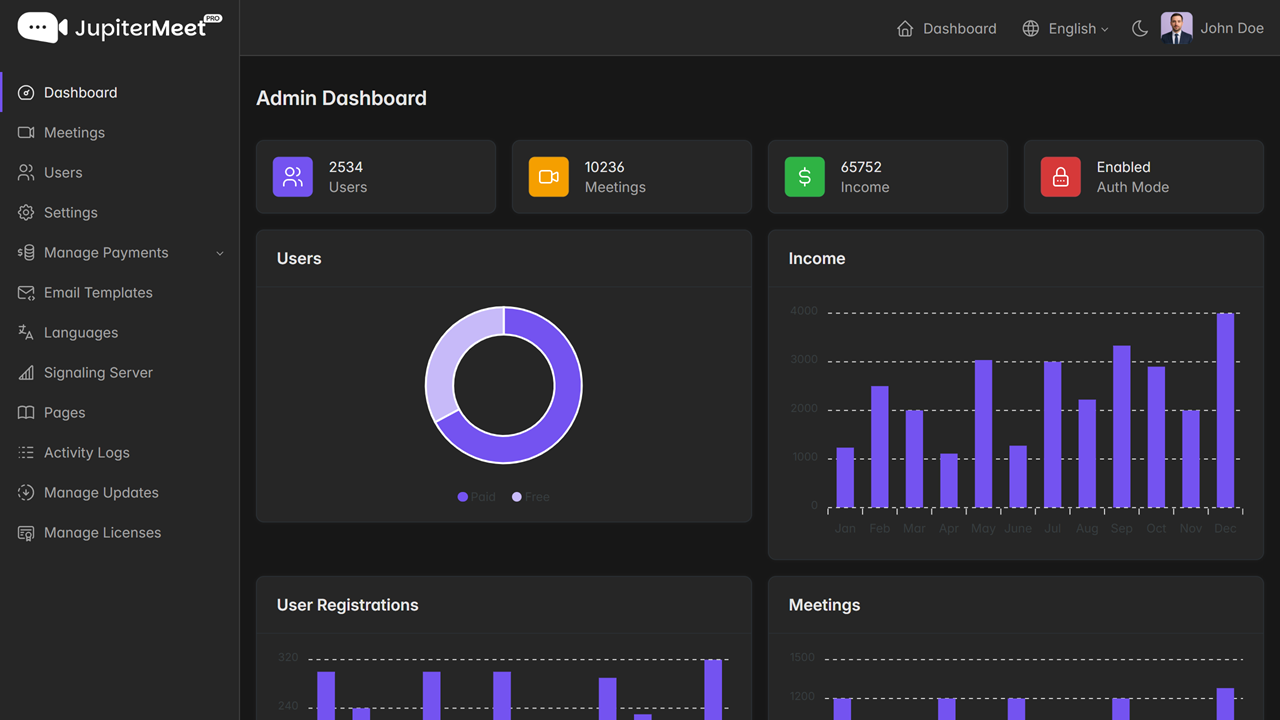Click the JupiterMeet logo icon
Screen dimensions: 1280x720
click(42, 28)
